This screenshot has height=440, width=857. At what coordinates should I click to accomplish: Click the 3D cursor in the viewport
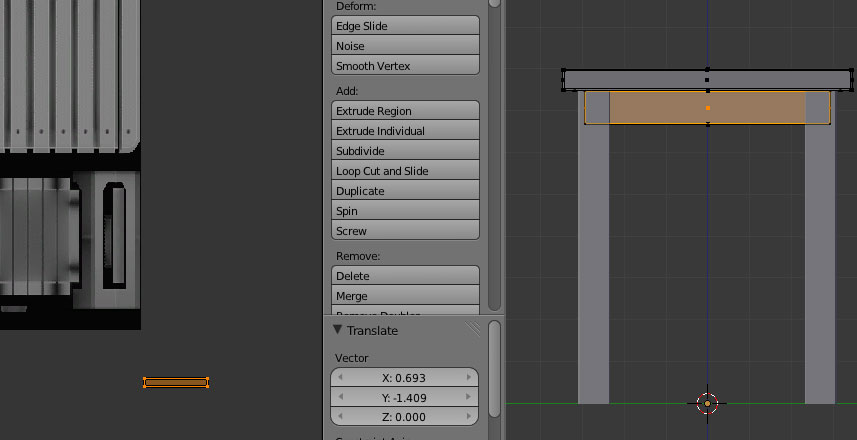[x=707, y=404]
